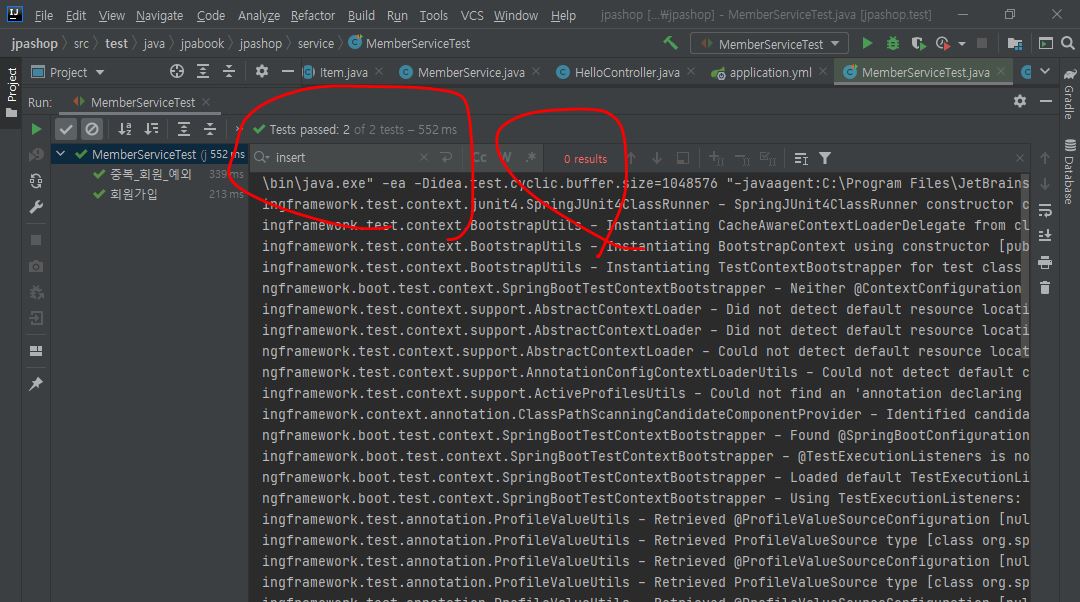Toggle Show Ignored tests button
This screenshot has width=1080, height=602.
click(x=92, y=129)
